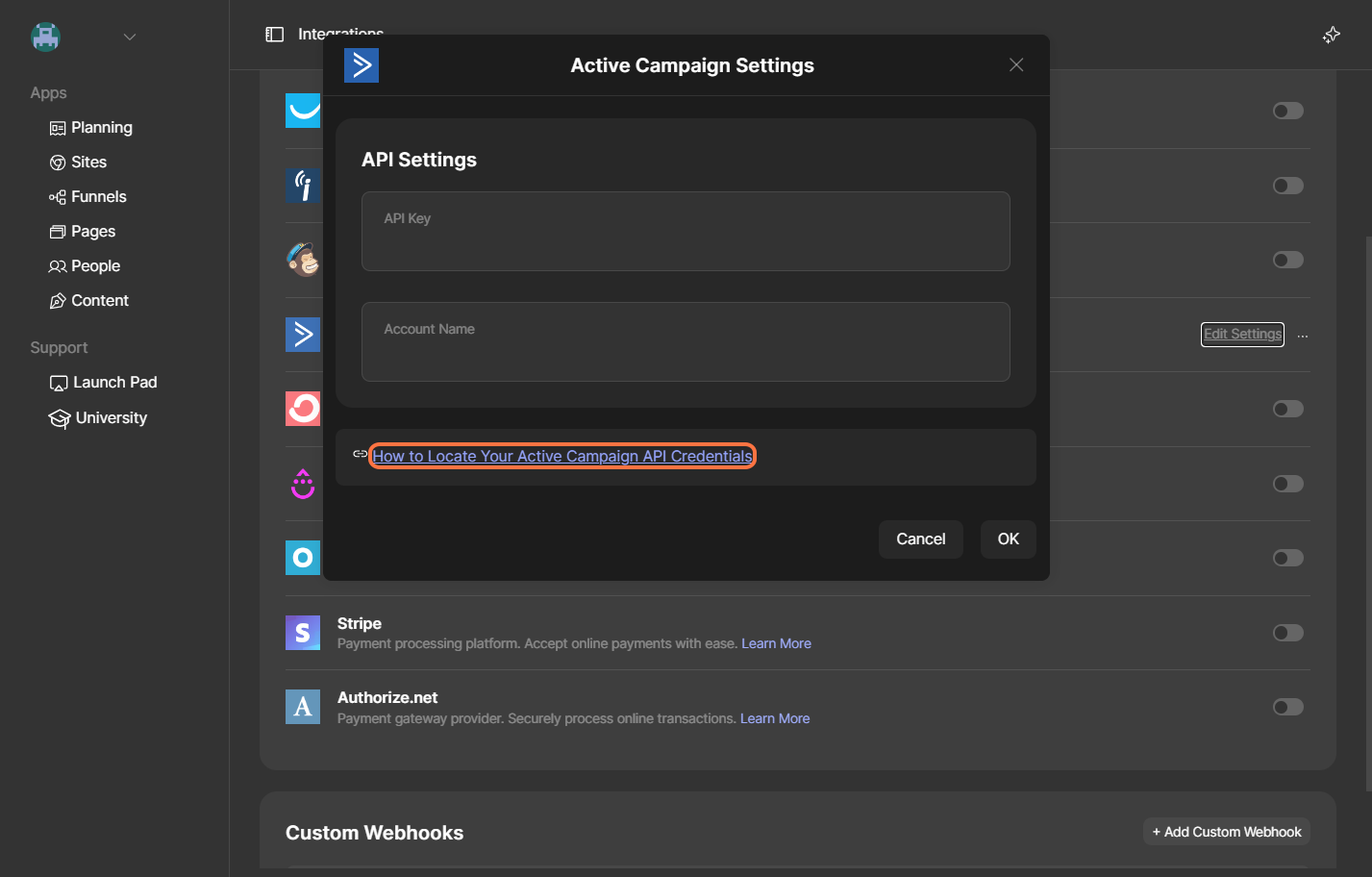
Task: Close the Active Campaign Settings dialog
Action: (x=1016, y=64)
